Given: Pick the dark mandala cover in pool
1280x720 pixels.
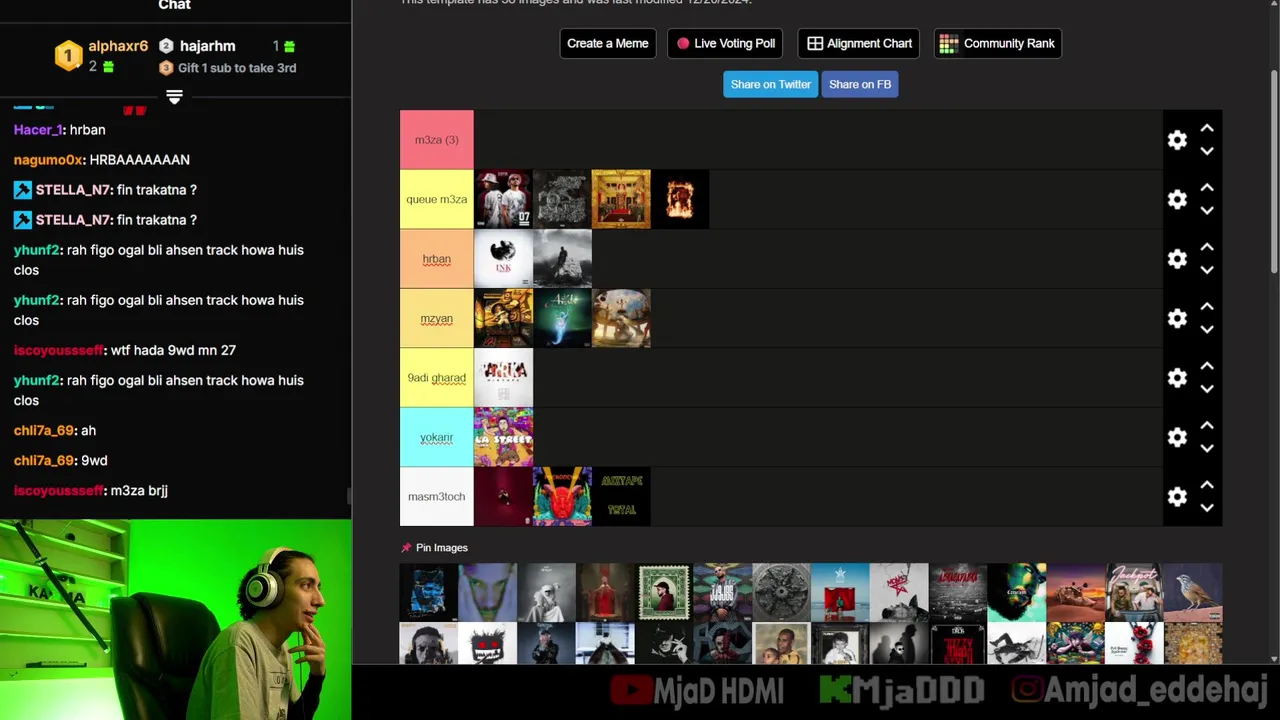Looking at the screenshot, I should click(x=781, y=592).
